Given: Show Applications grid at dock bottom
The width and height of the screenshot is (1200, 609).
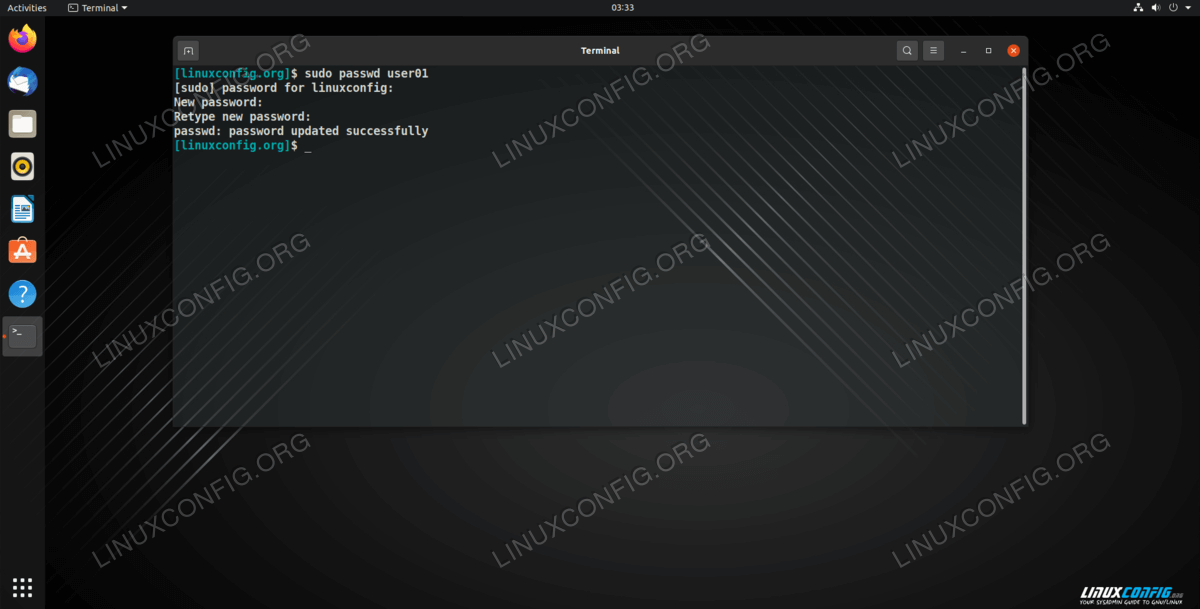Looking at the screenshot, I should (22, 587).
